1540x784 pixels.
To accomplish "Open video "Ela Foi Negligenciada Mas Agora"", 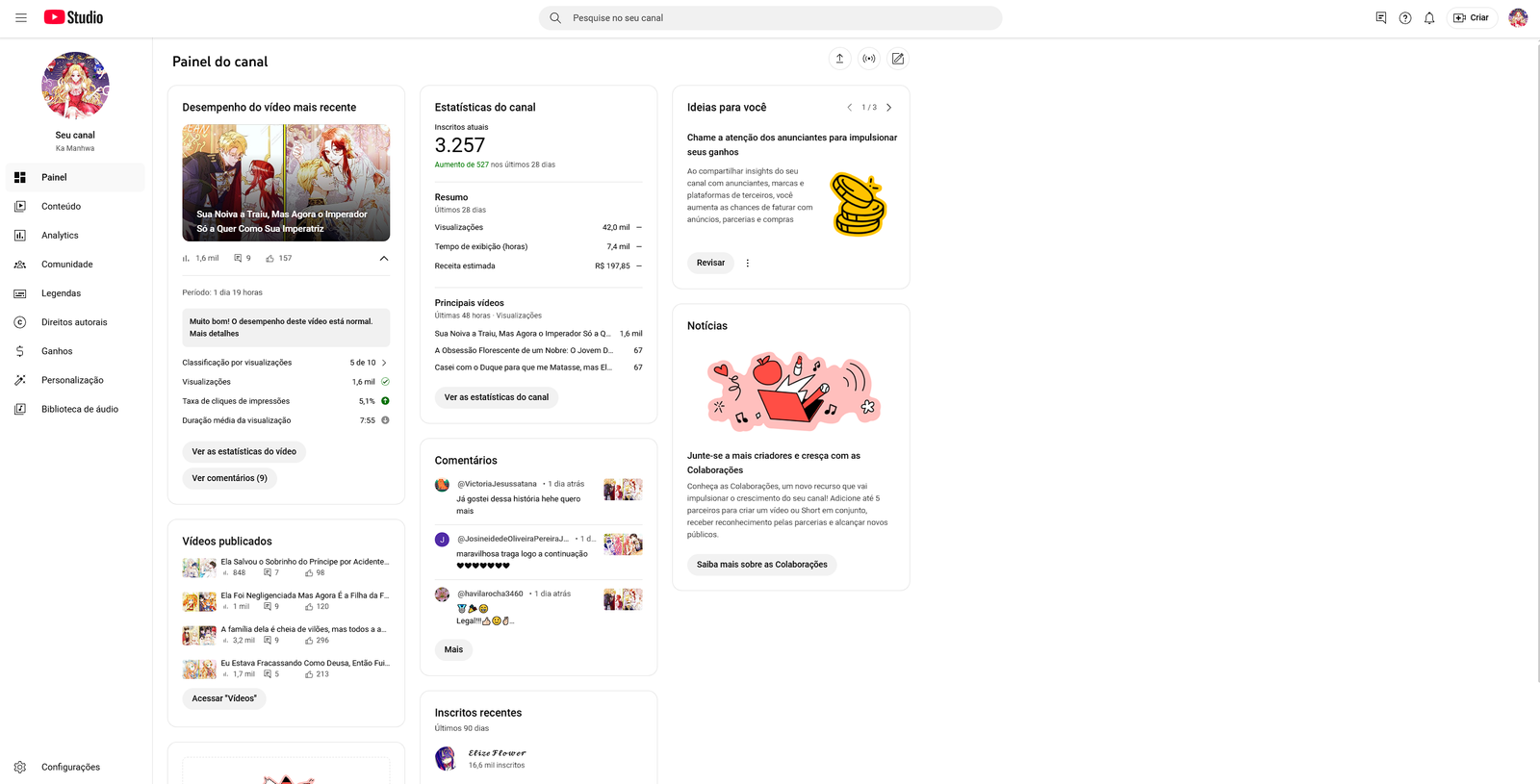I will pos(304,595).
